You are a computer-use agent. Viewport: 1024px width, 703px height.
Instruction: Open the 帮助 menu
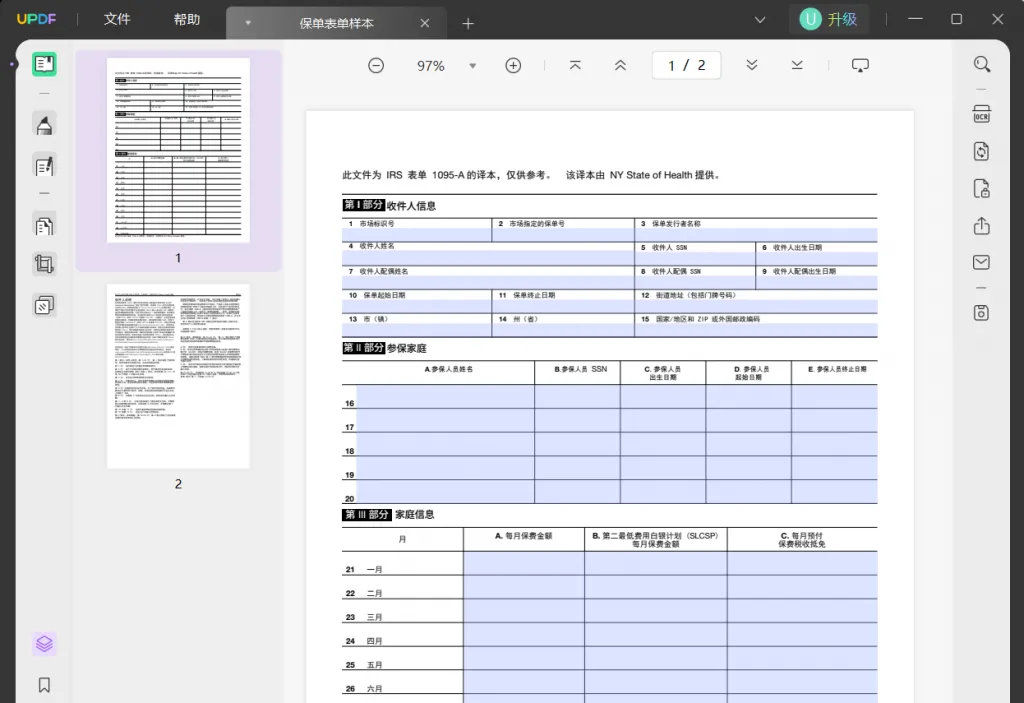click(x=187, y=20)
